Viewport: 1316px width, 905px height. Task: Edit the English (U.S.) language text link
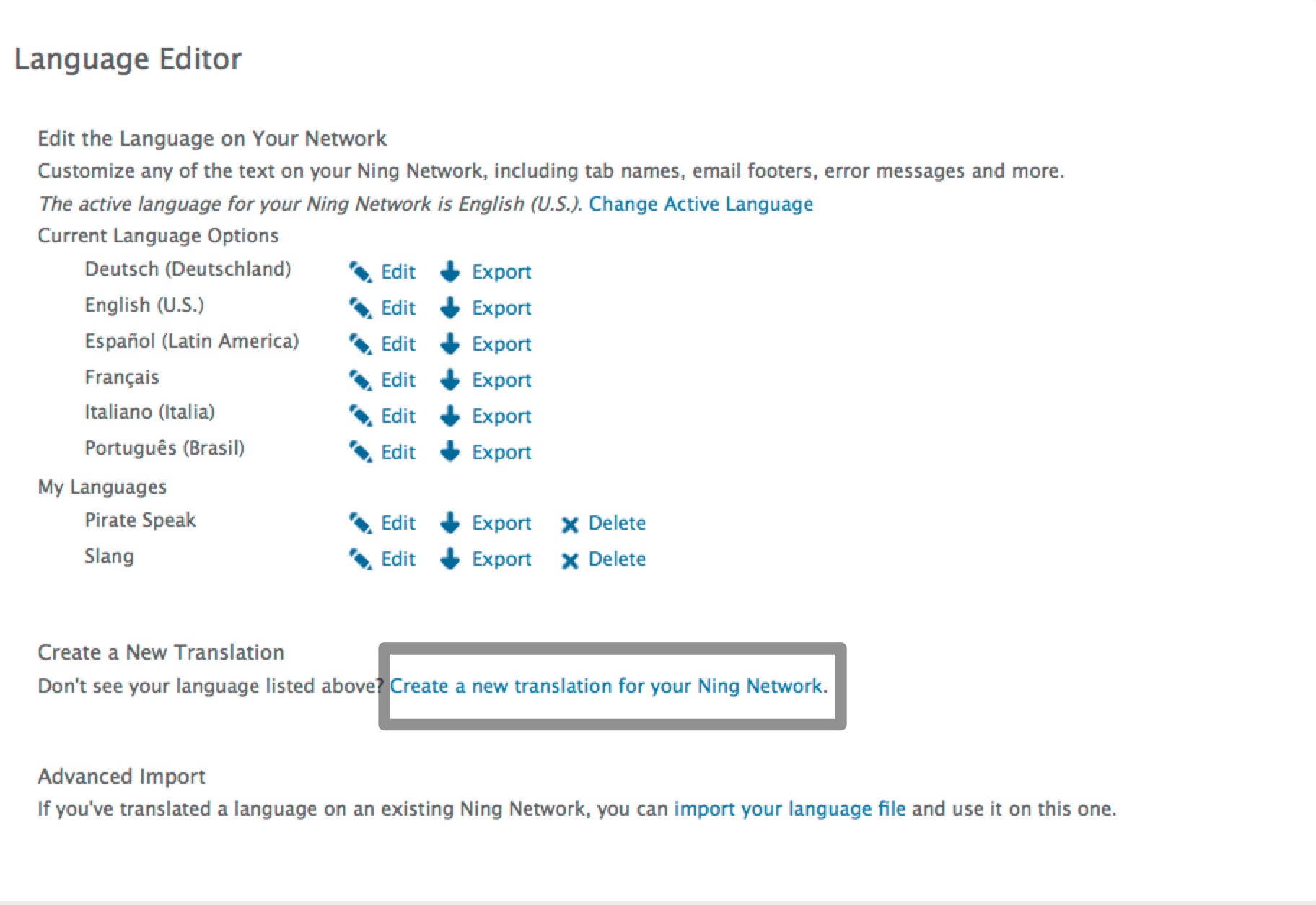click(398, 308)
